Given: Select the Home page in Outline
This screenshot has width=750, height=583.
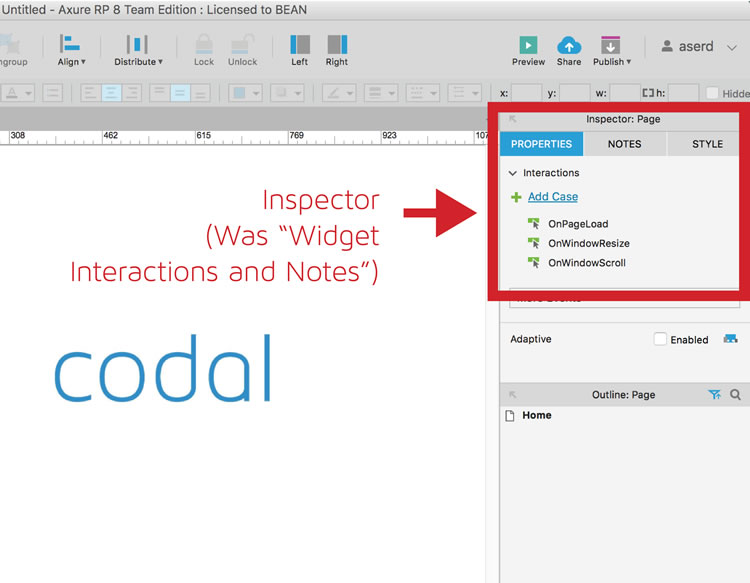Looking at the screenshot, I should coord(537,415).
